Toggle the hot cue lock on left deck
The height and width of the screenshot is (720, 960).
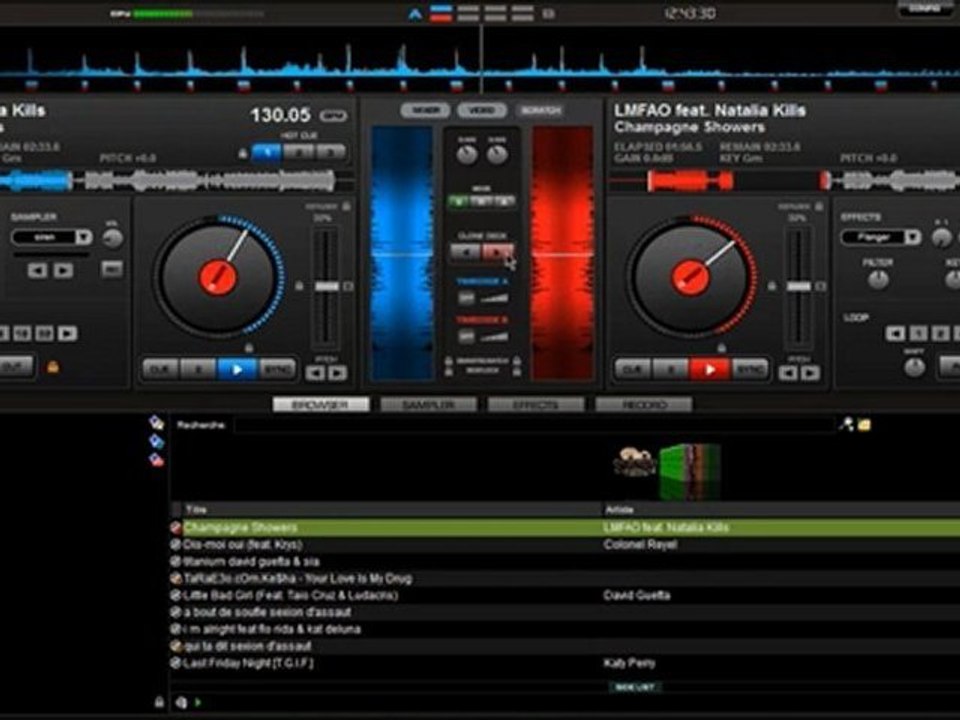pos(243,153)
